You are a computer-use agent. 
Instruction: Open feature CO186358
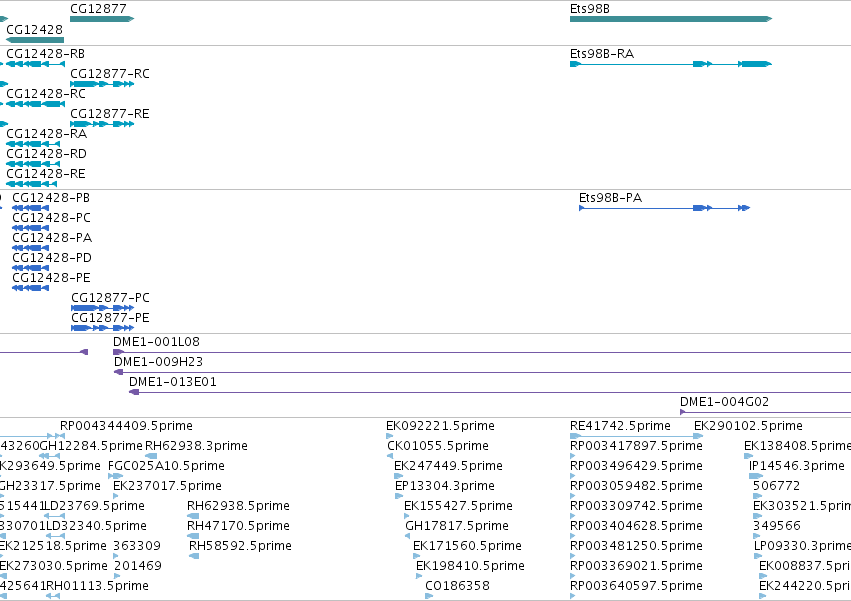coord(457,586)
